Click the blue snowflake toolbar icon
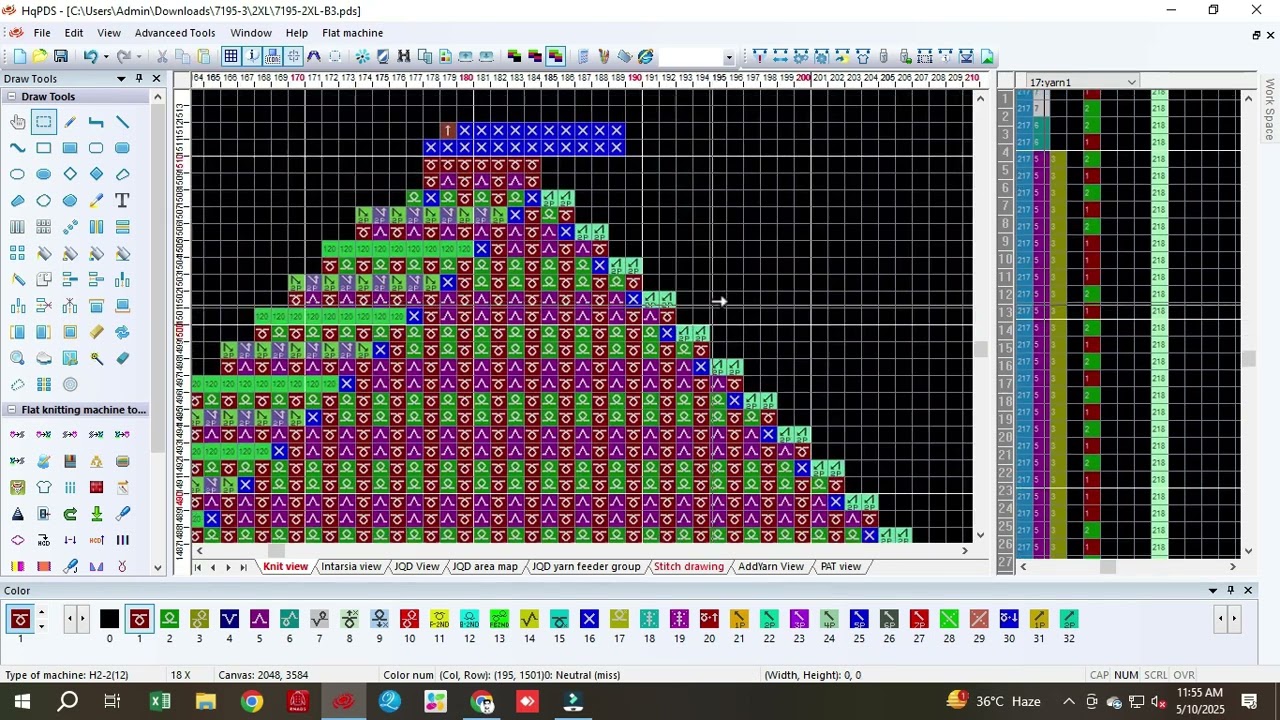This screenshot has height=720, width=1280. [x=362, y=57]
